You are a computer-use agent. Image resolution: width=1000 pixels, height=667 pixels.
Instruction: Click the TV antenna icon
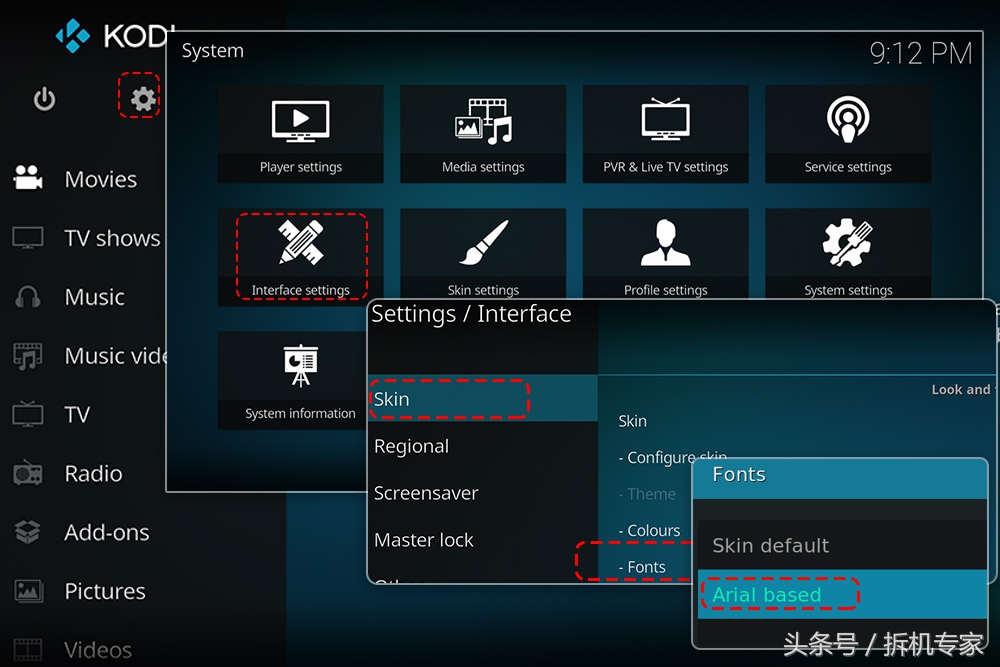[x=28, y=414]
